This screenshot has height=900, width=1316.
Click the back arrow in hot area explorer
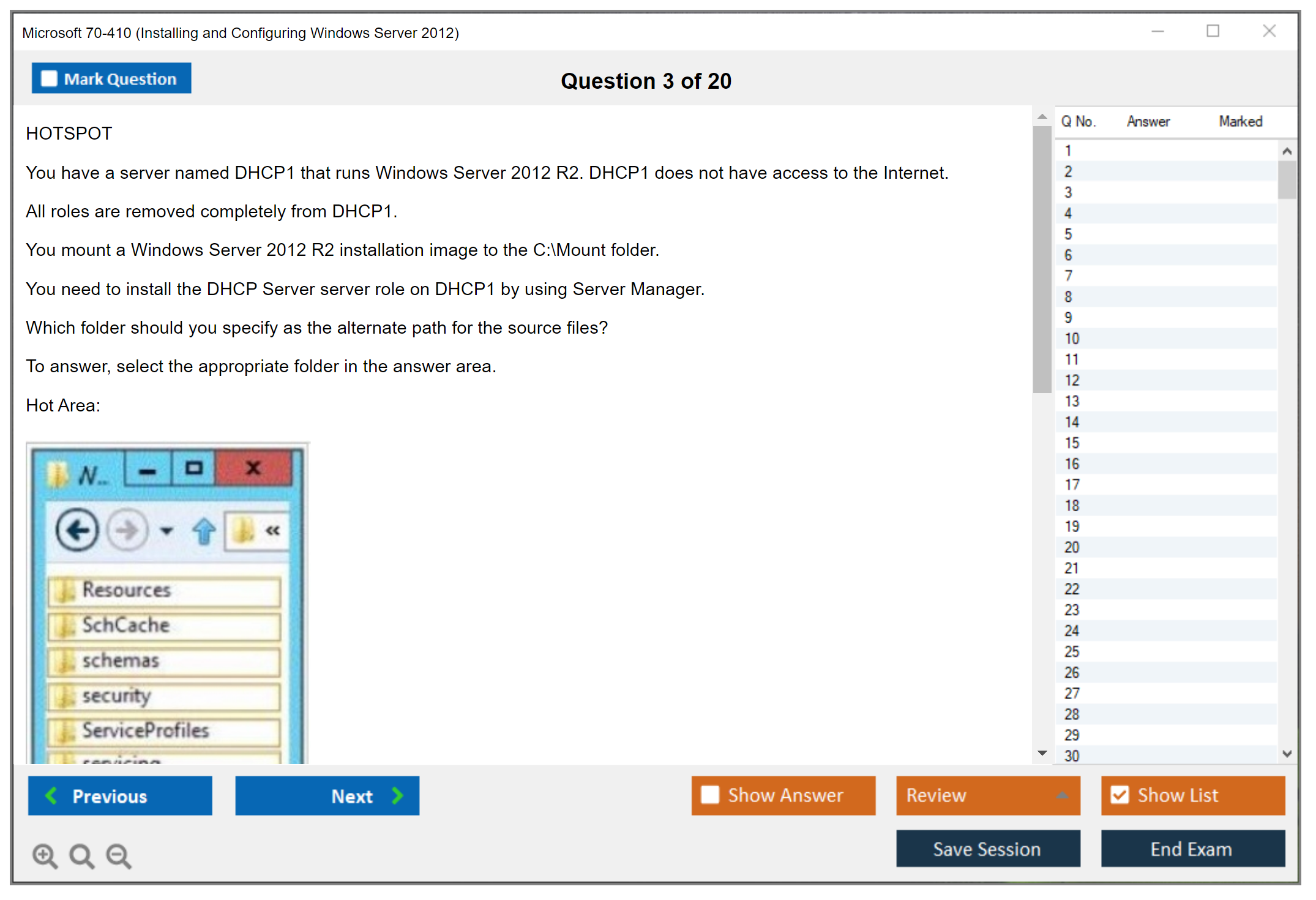(77, 530)
